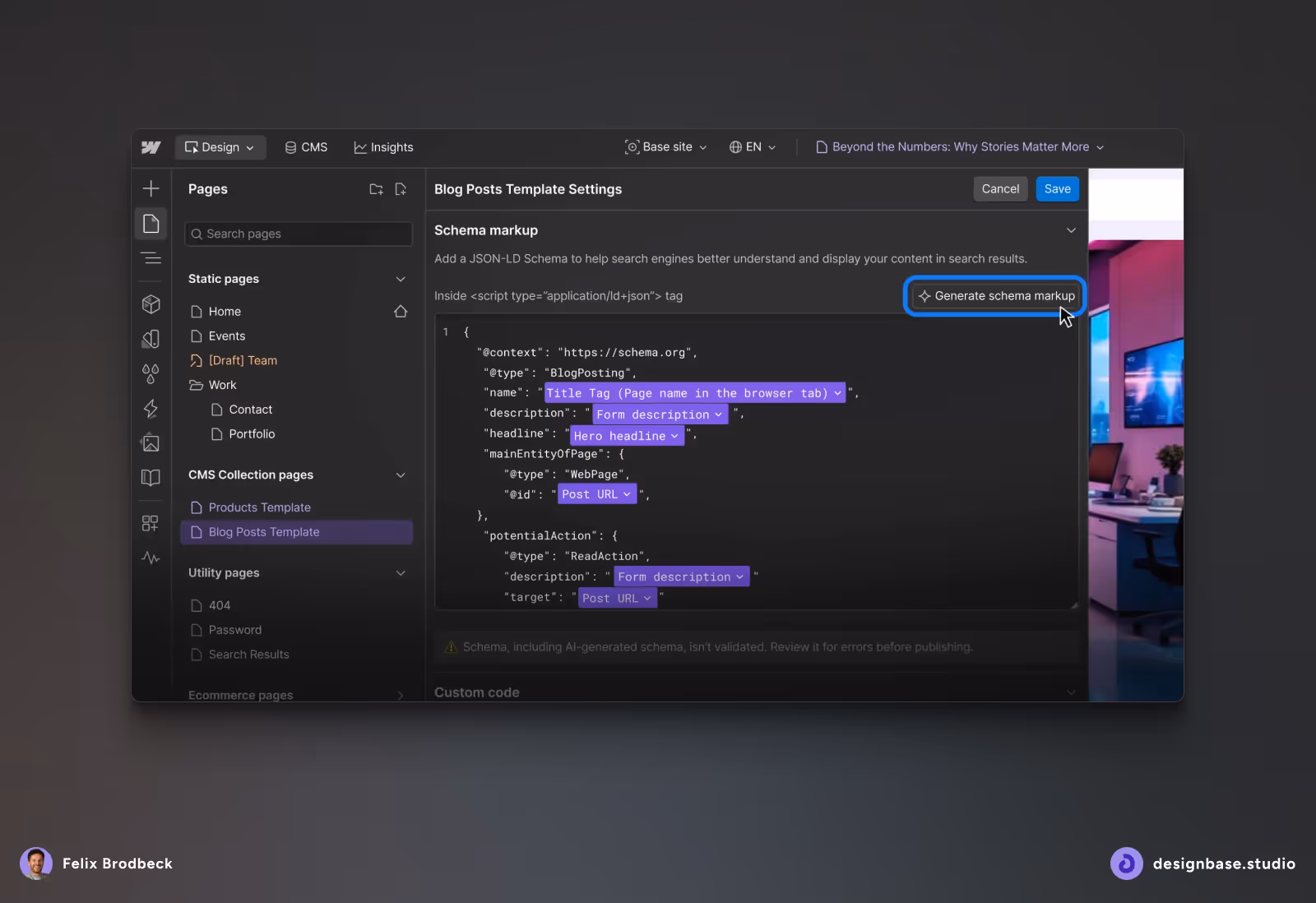Change the Hero headline field token
The width and height of the screenshot is (1316, 903).
tap(626, 436)
